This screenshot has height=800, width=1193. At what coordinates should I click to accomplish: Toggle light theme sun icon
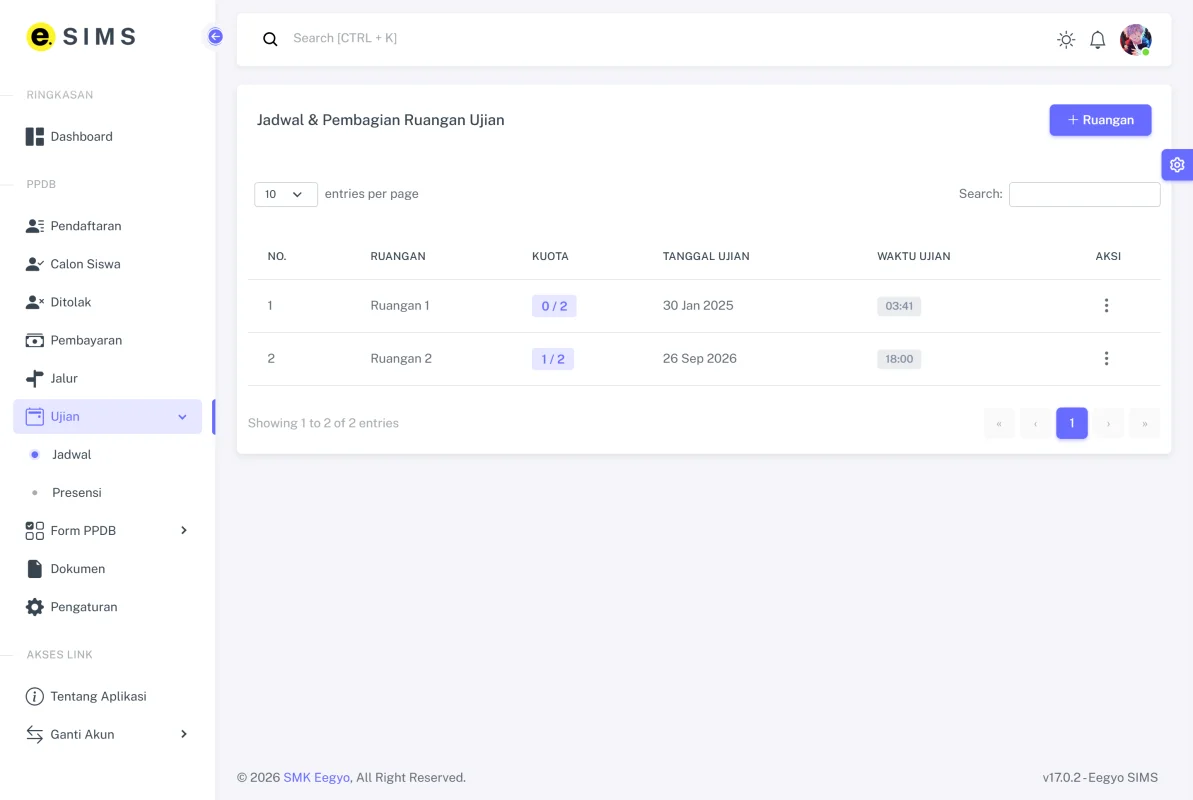tap(1066, 40)
